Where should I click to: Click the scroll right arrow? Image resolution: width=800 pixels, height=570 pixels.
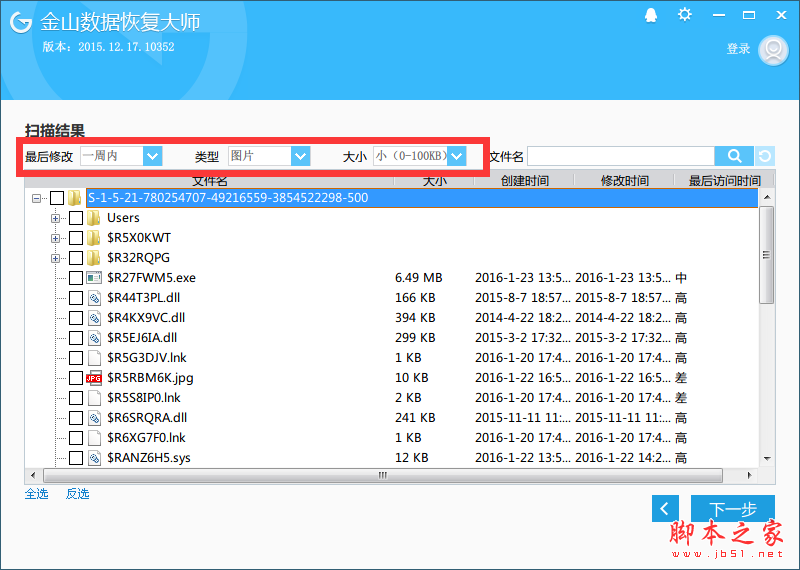[x=749, y=476]
